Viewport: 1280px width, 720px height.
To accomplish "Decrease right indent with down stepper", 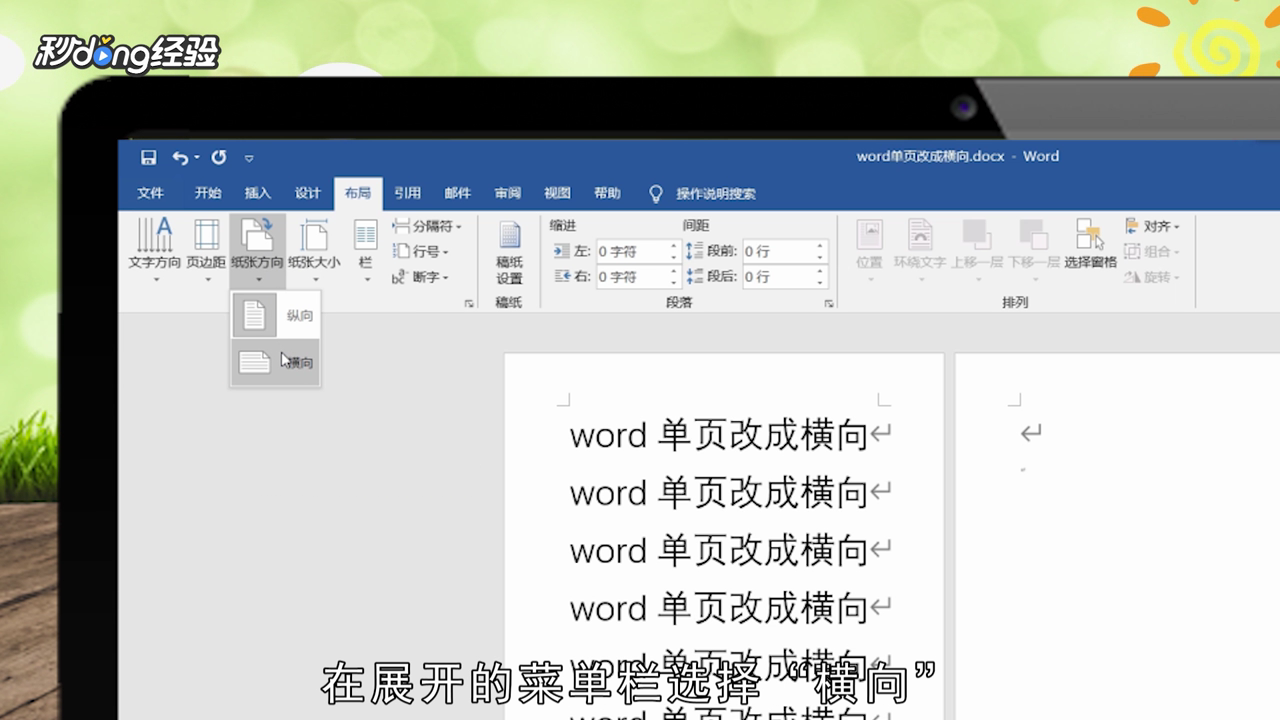I will 674,283.
